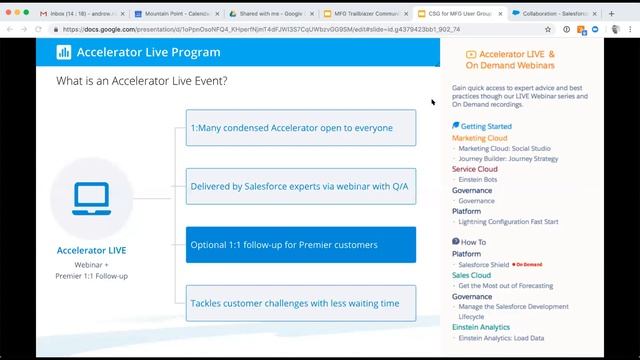Click the 'How To' section heading
Image resolution: width=640 pixels, height=360 pixels.
(x=473, y=242)
